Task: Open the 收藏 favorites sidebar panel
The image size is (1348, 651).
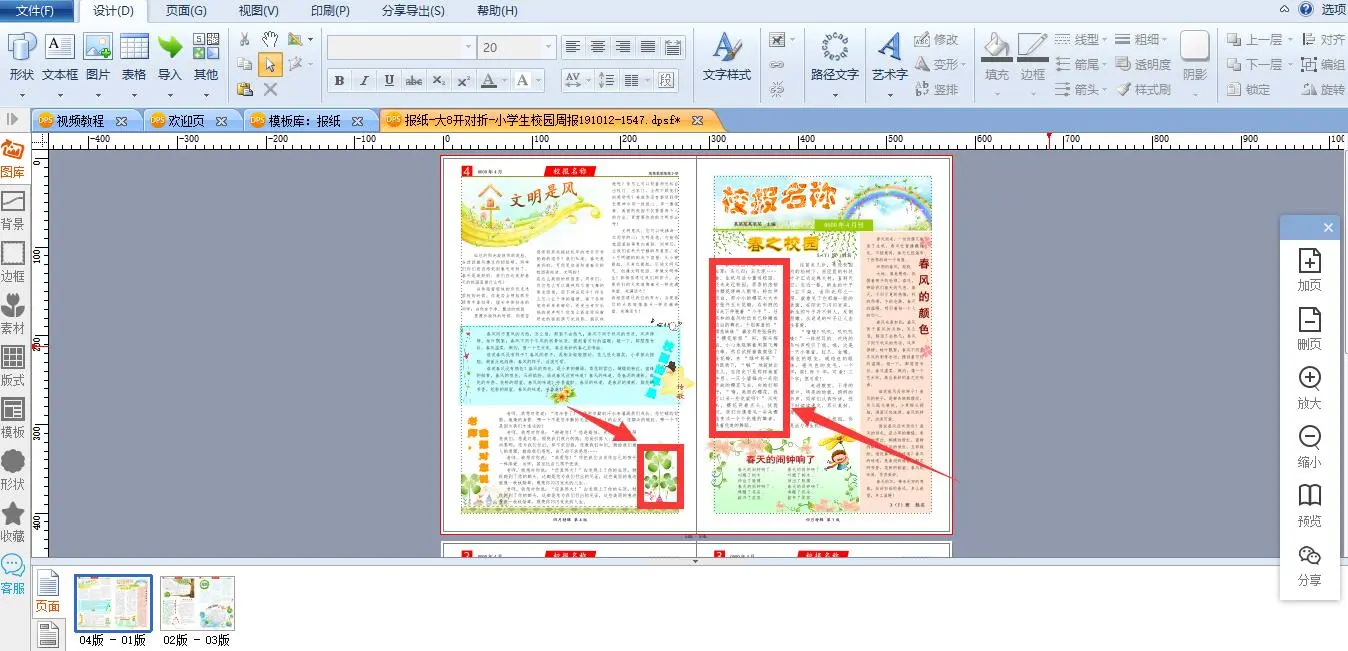Action: tap(13, 524)
